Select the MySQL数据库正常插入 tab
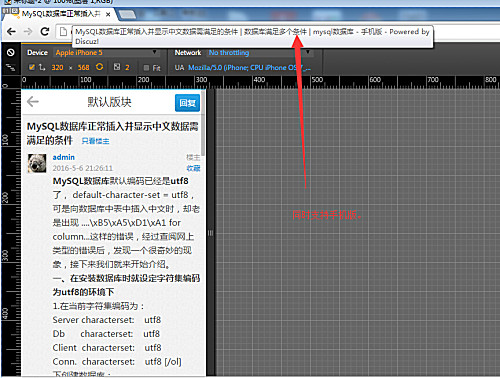 [61, 14]
